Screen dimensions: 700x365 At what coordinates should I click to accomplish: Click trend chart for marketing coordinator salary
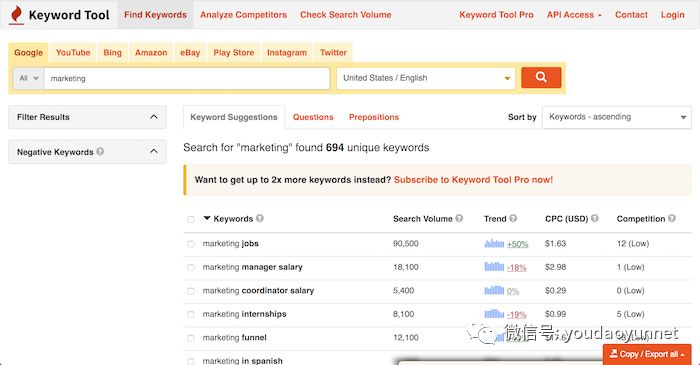click(494, 290)
